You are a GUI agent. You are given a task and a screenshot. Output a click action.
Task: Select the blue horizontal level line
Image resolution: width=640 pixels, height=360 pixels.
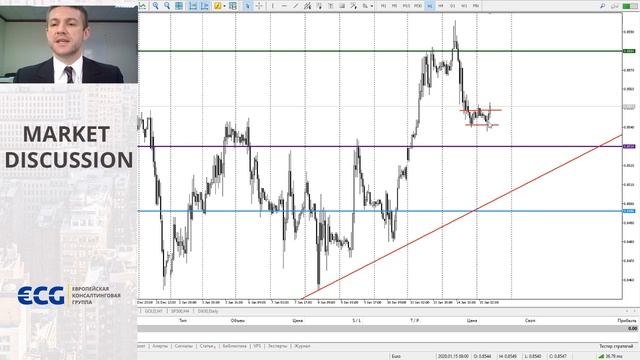[x=380, y=211]
